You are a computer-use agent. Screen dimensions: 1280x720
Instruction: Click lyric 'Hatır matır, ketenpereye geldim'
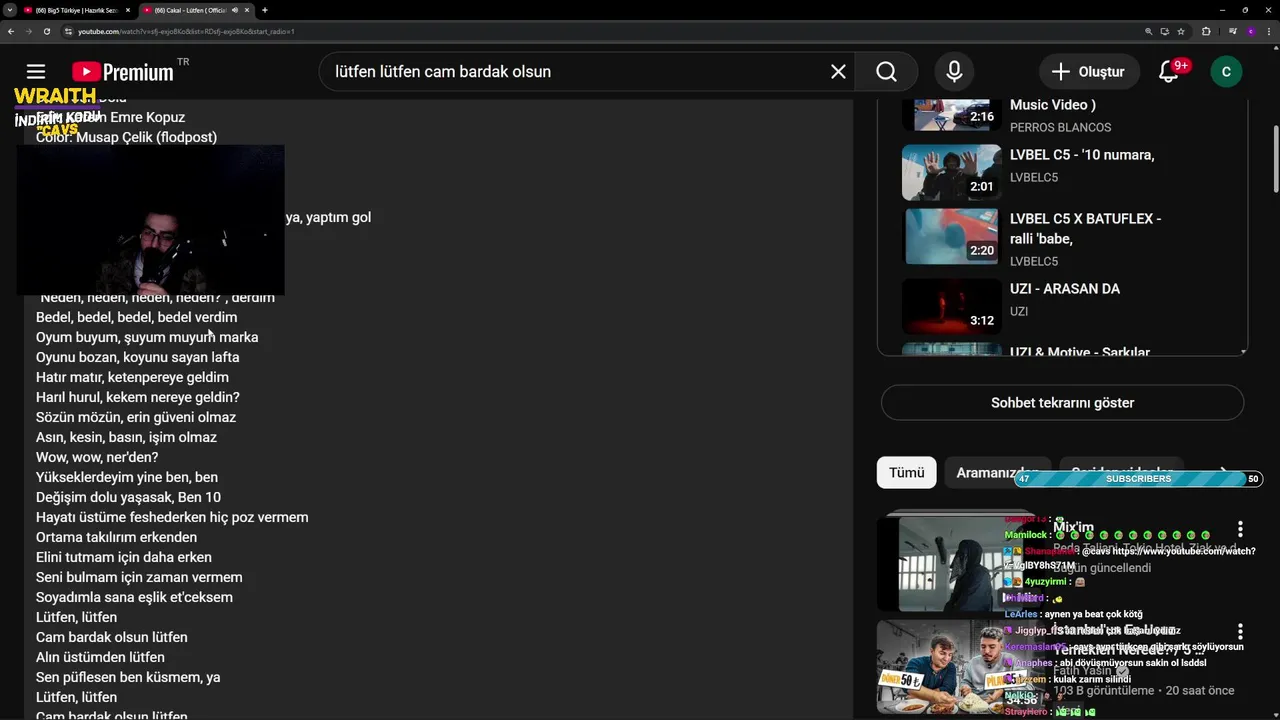132,377
